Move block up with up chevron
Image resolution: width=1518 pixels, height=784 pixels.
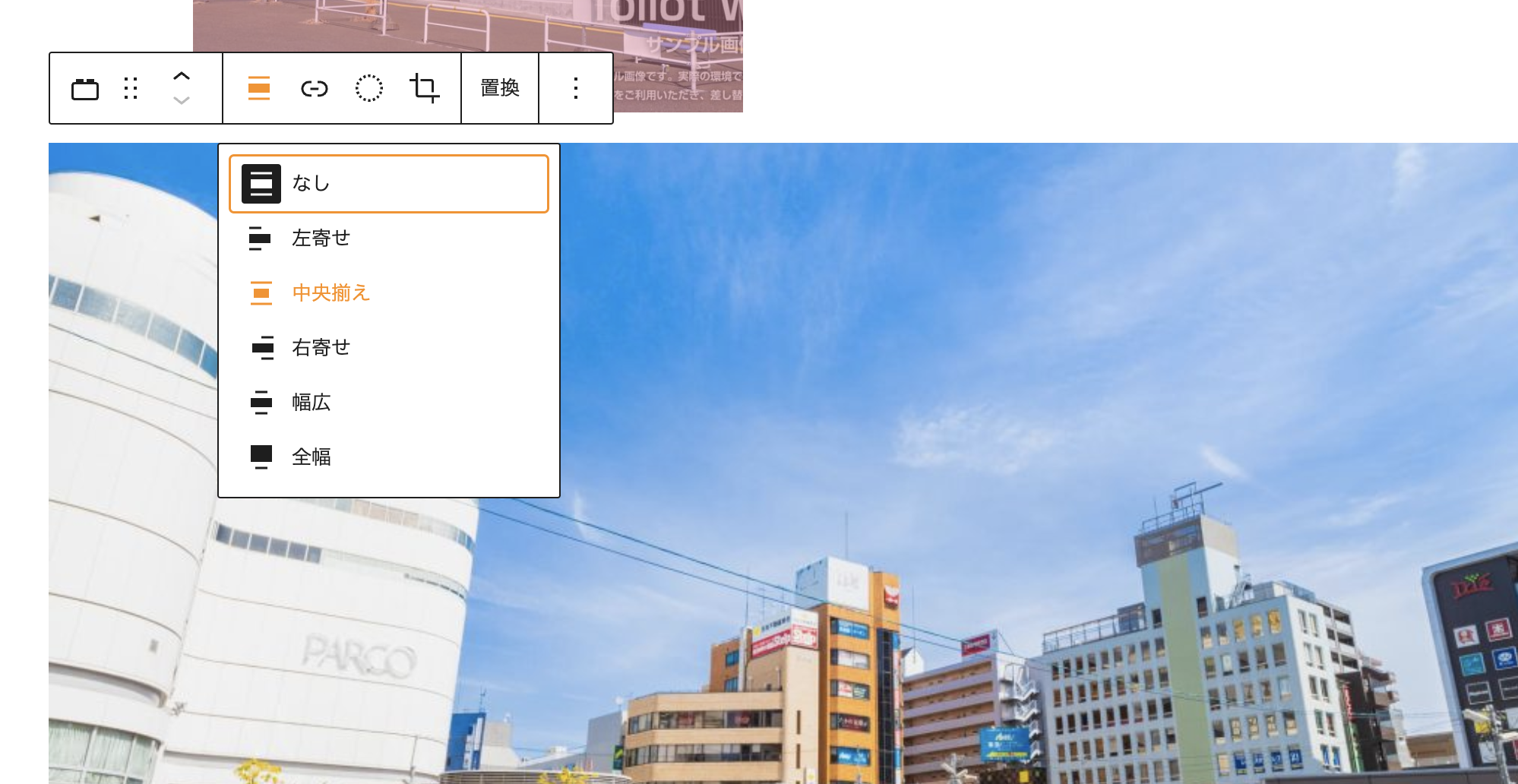coord(181,76)
